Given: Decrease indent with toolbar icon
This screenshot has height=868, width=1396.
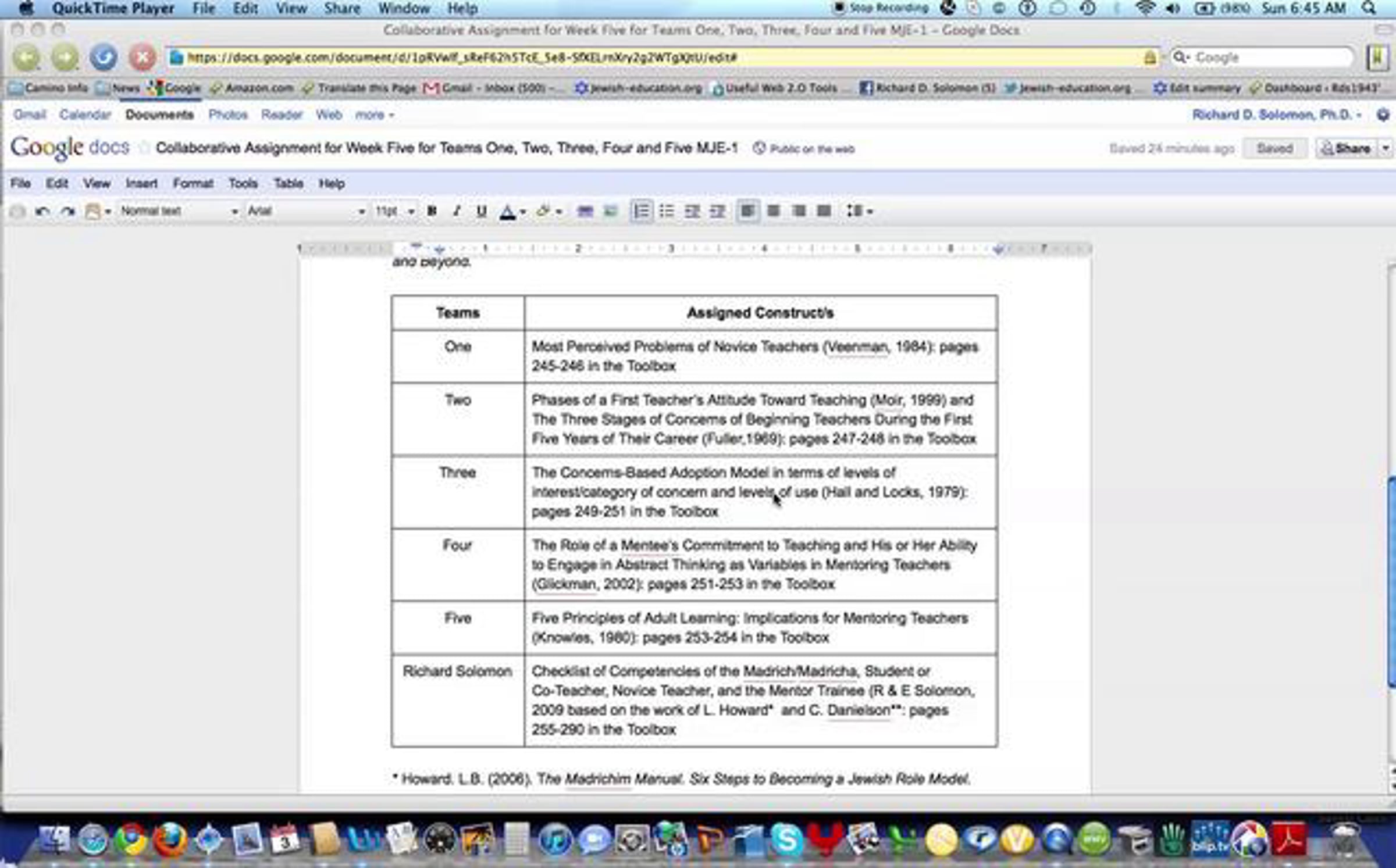Looking at the screenshot, I should [692, 211].
